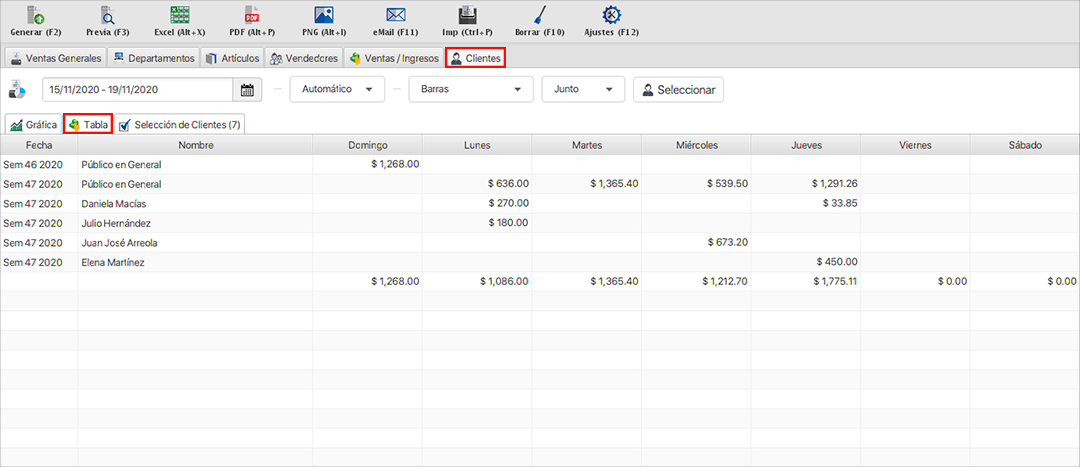Open the calendar date picker button
The image size is (1080, 467).
pyautogui.click(x=247, y=89)
